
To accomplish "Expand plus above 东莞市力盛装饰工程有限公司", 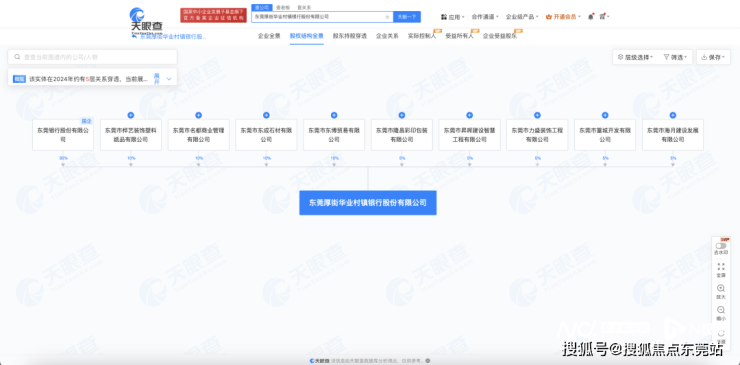I will pos(537,115).
